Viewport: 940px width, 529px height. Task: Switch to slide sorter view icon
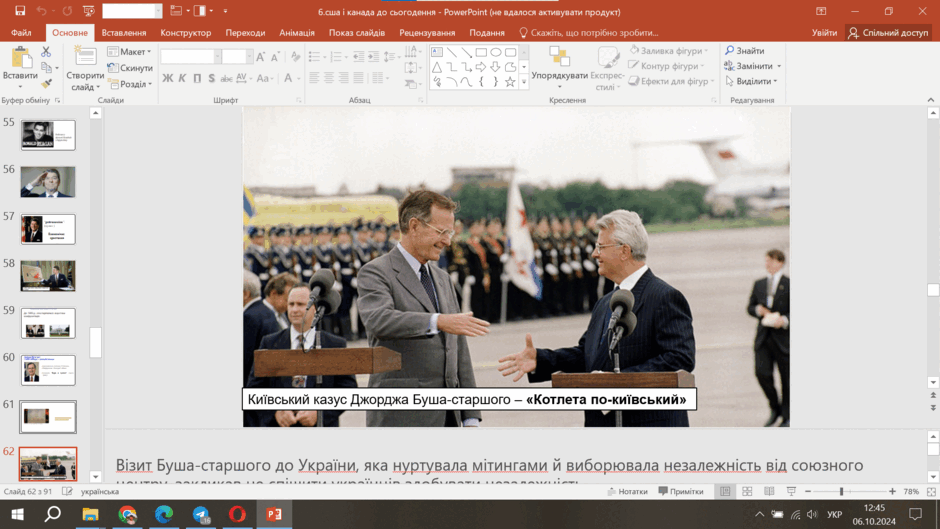pos(747,491)
